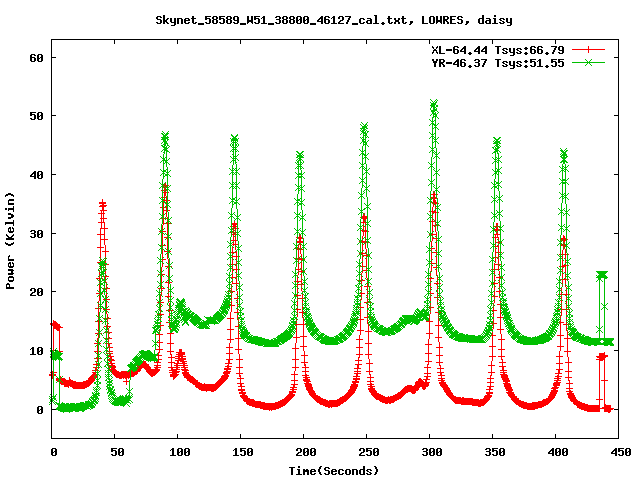This screenshot has height=480, width=640.
Task: Click the Time(Seconds) axis label
Action: (x=334, y=471)
